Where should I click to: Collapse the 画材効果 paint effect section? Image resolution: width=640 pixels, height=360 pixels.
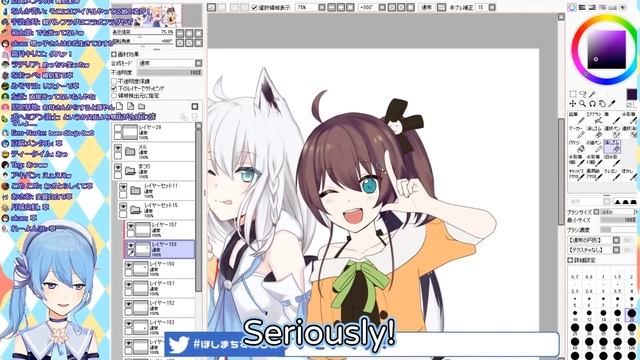tap(114, 54)
